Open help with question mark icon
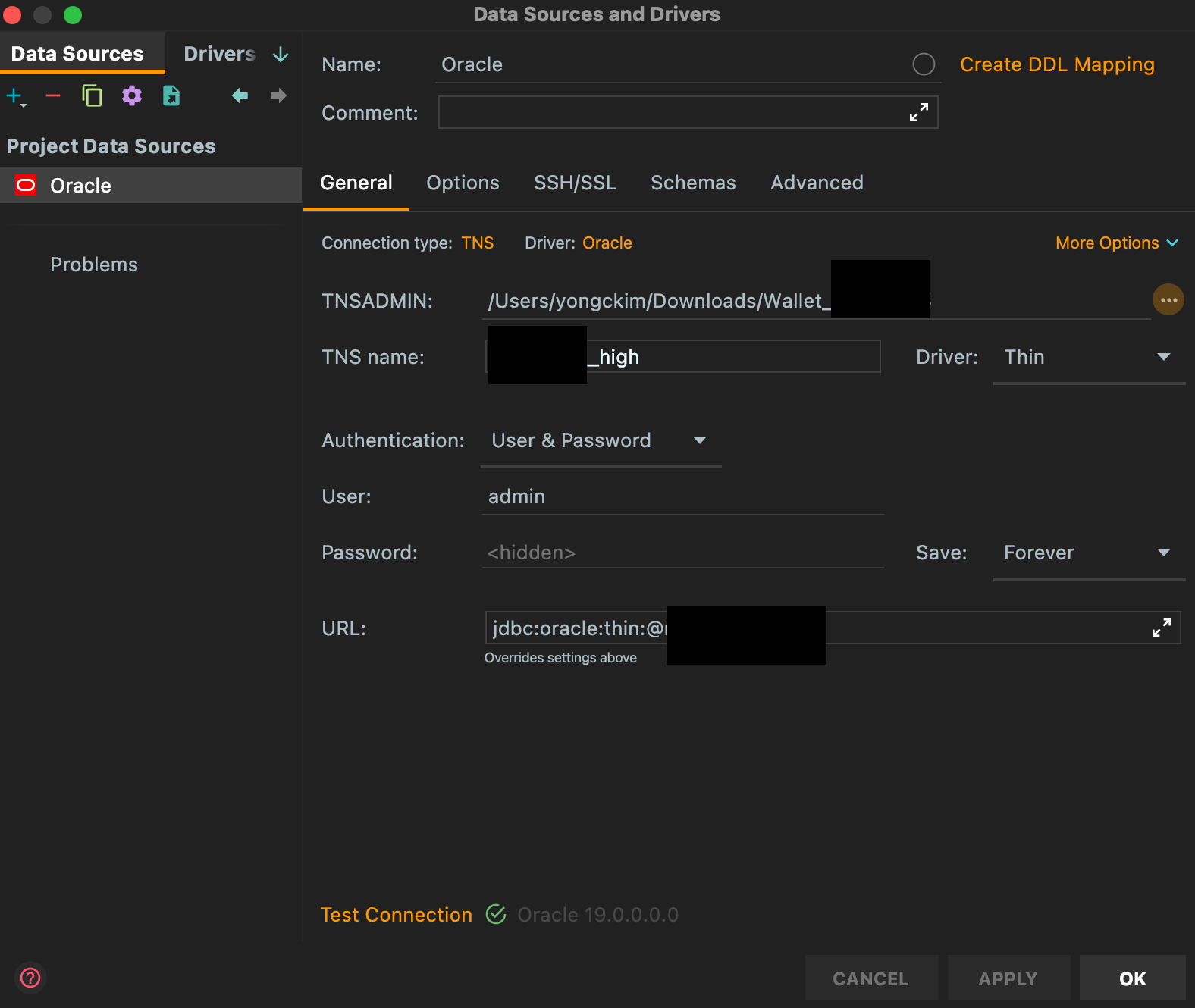Viewport: 1195px width, 1008px height. (30, 978)
